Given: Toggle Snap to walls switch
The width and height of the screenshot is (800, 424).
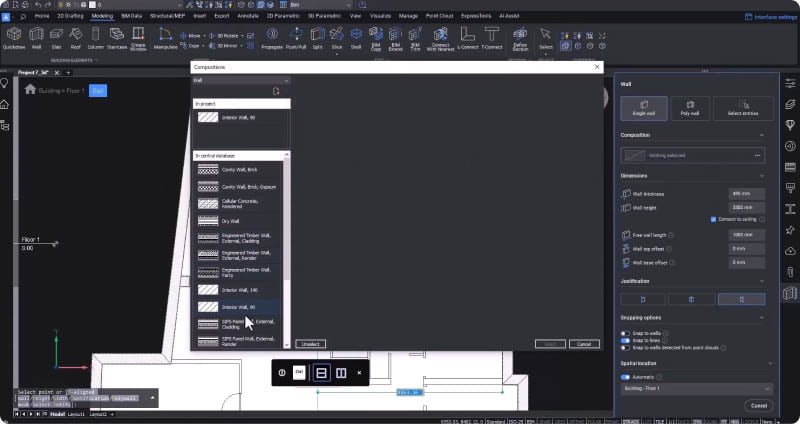Looking at the screenshot, I should (x=625, y=333).
